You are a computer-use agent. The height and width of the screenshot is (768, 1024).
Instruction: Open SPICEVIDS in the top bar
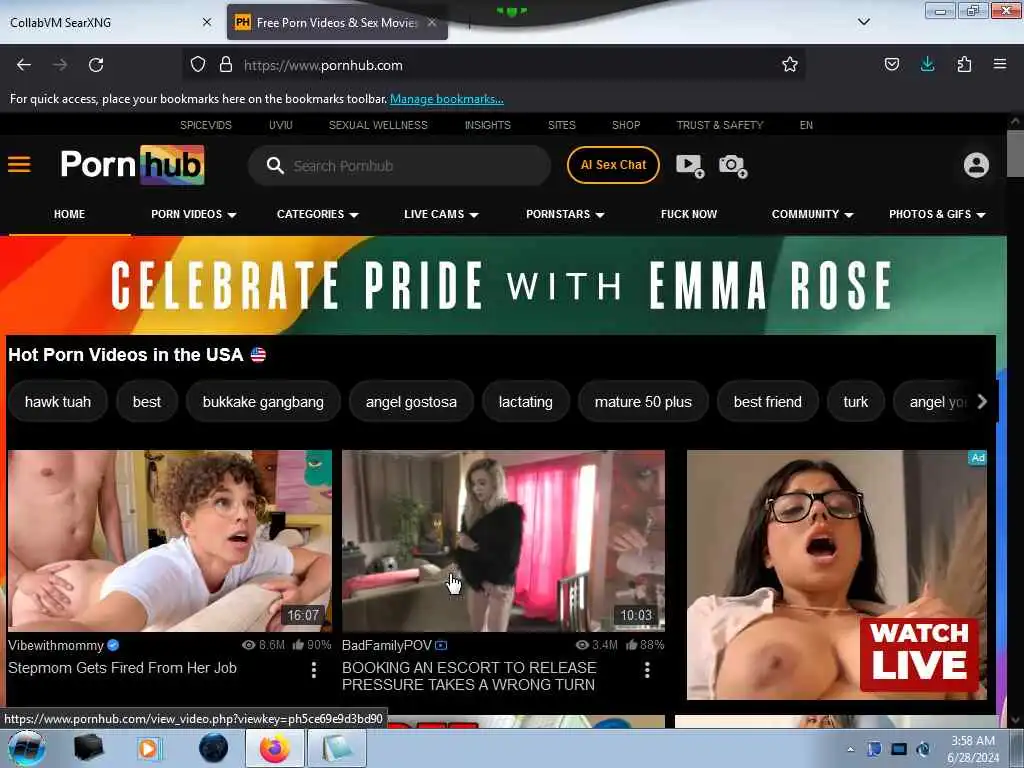click(x=206, y=125)
